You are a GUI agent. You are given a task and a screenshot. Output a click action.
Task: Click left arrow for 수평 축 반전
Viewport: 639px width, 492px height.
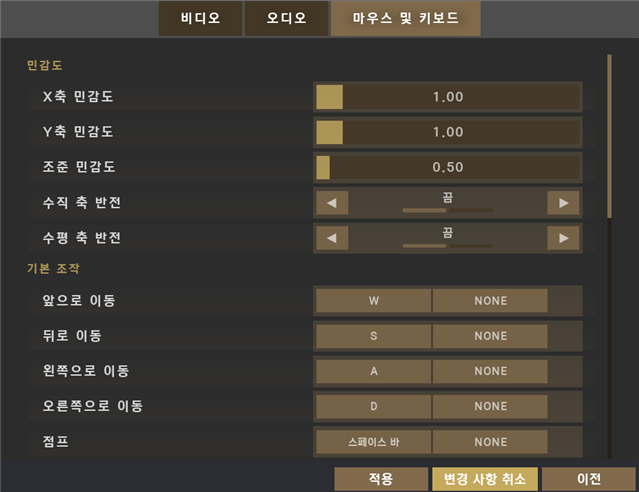pos(332,238)
